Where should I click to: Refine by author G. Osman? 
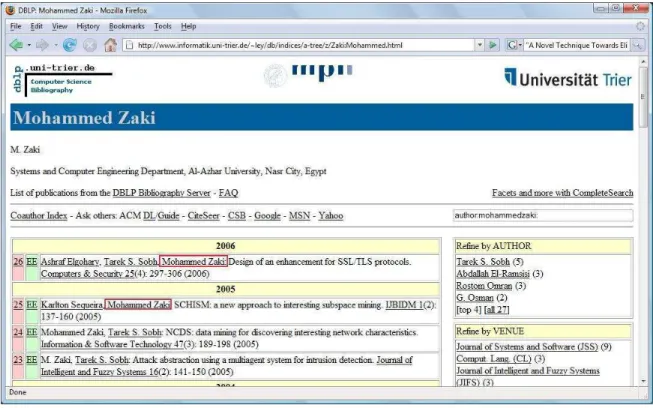pos(475,297)
